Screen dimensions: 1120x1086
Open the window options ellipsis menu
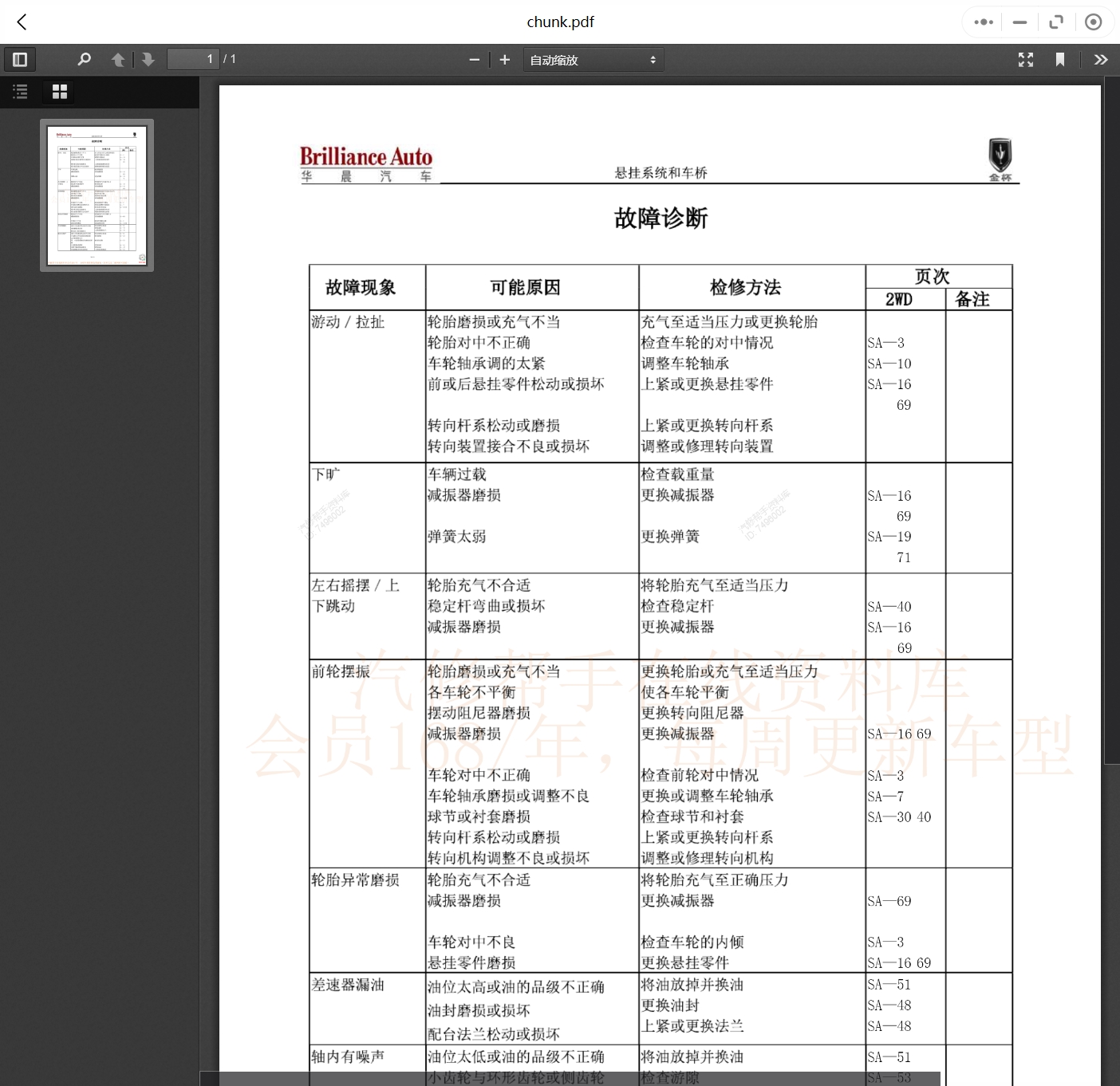(x=983, y=22)
